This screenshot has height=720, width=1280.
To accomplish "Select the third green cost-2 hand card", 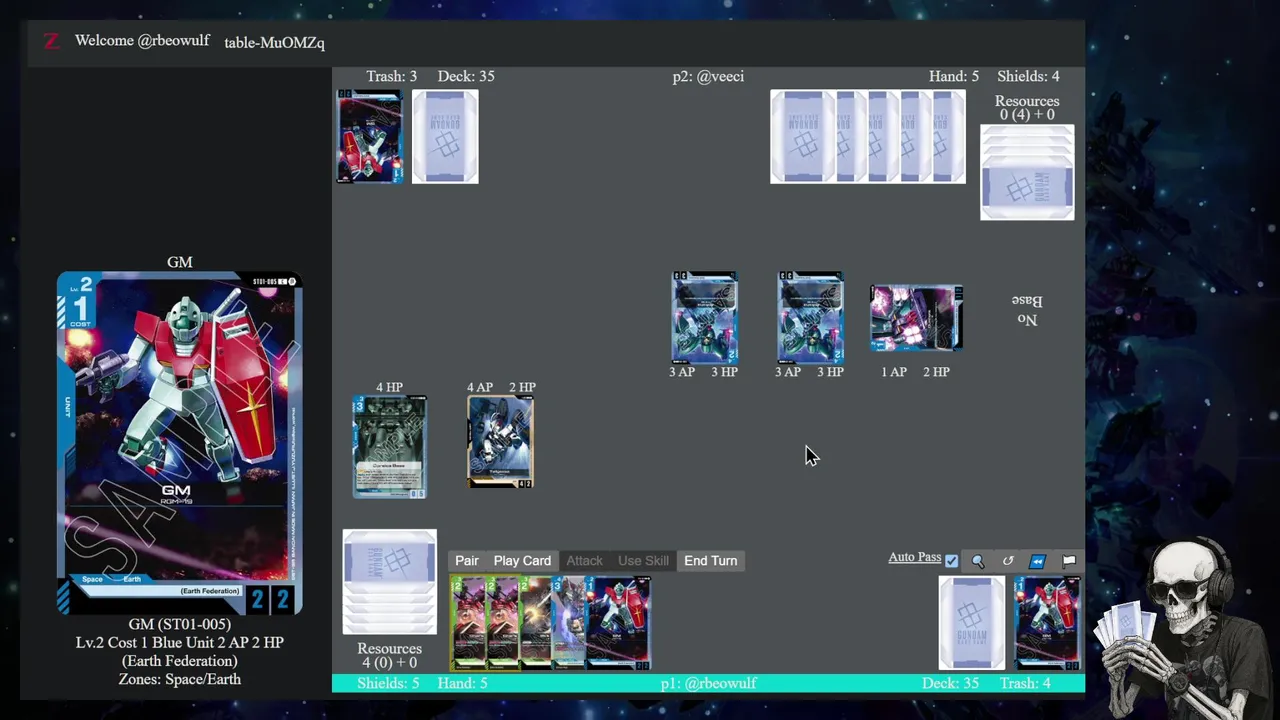I will coord(535,622).
